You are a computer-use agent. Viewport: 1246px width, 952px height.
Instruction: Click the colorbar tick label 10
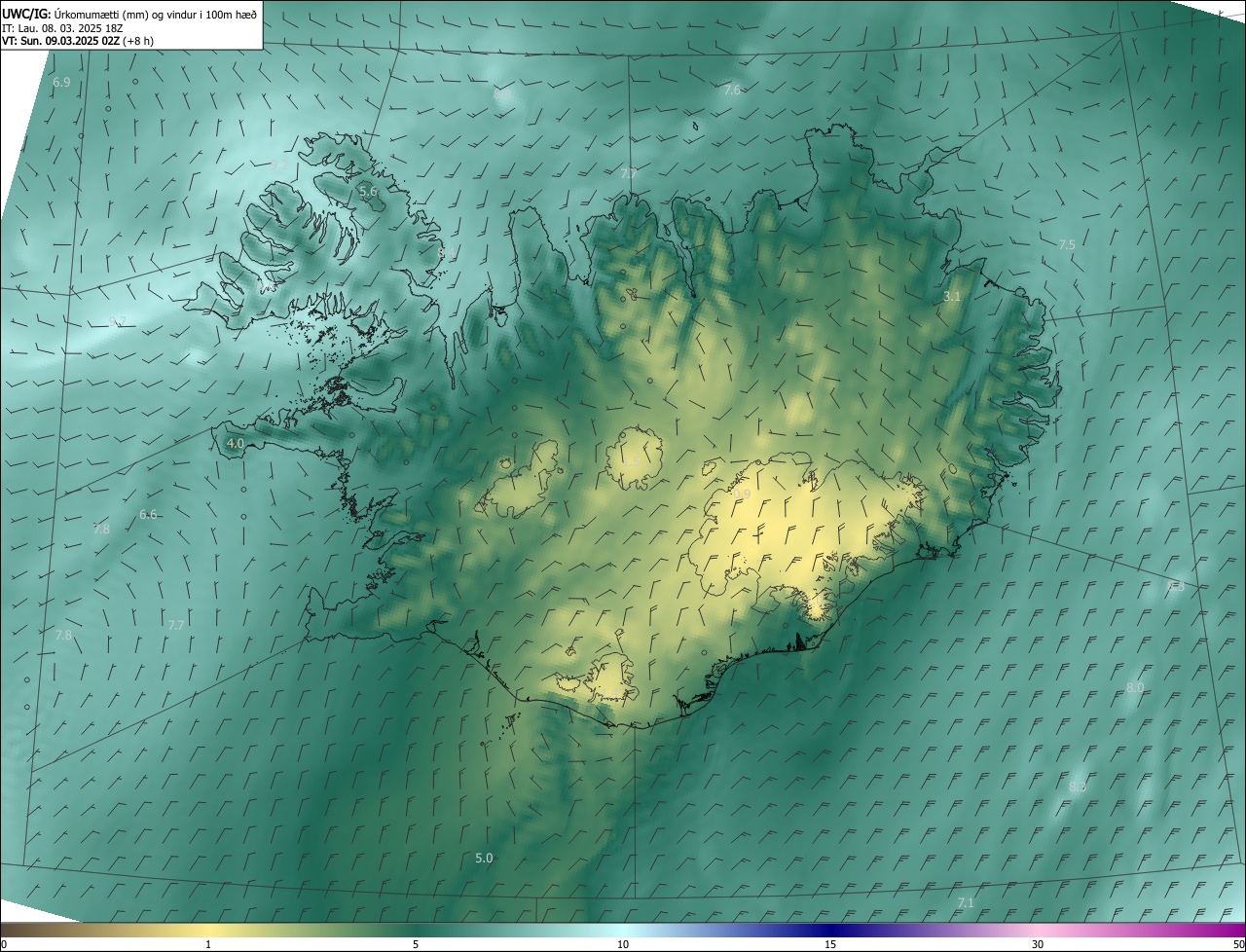(623, 944)
